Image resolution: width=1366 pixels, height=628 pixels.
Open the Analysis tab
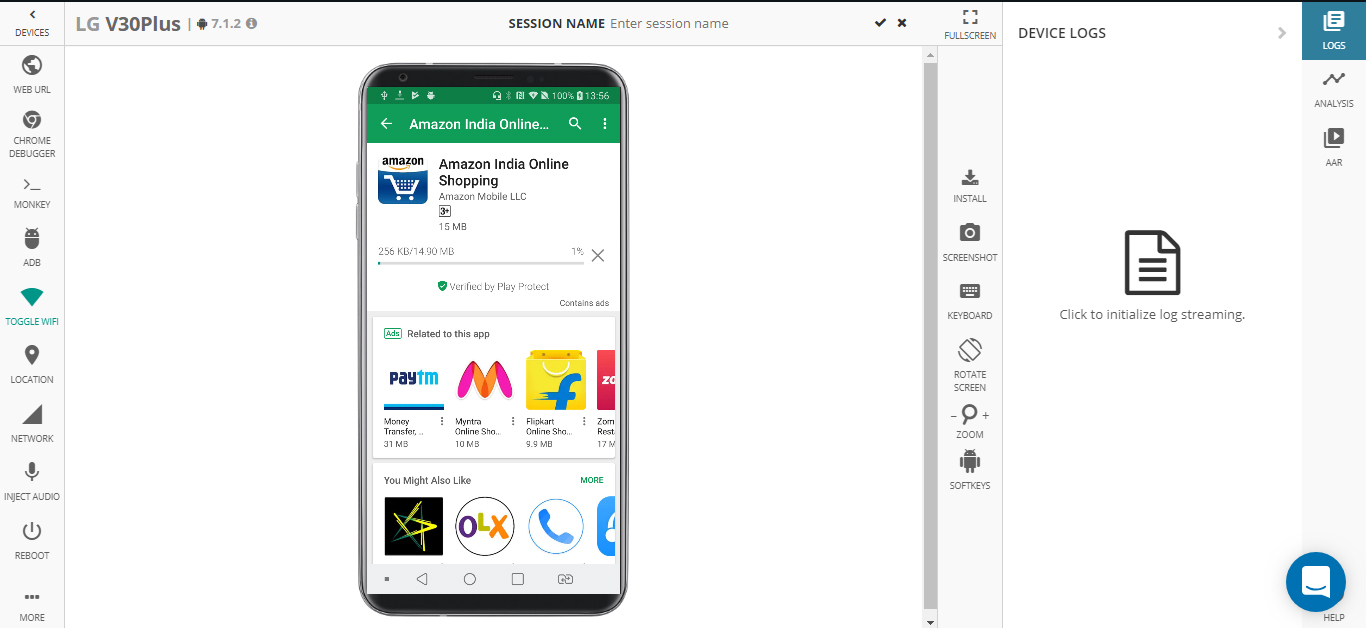click(1334, 89)
